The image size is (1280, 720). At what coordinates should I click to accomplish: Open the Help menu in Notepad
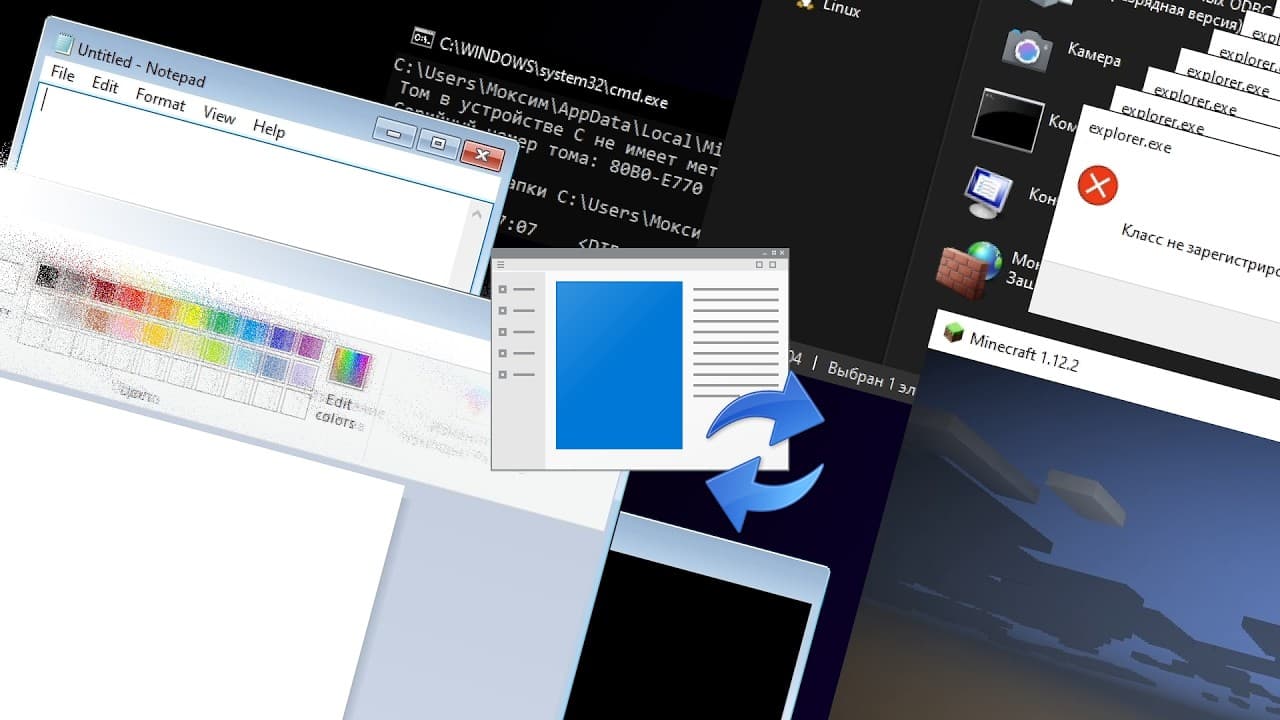tap(269, 128)
